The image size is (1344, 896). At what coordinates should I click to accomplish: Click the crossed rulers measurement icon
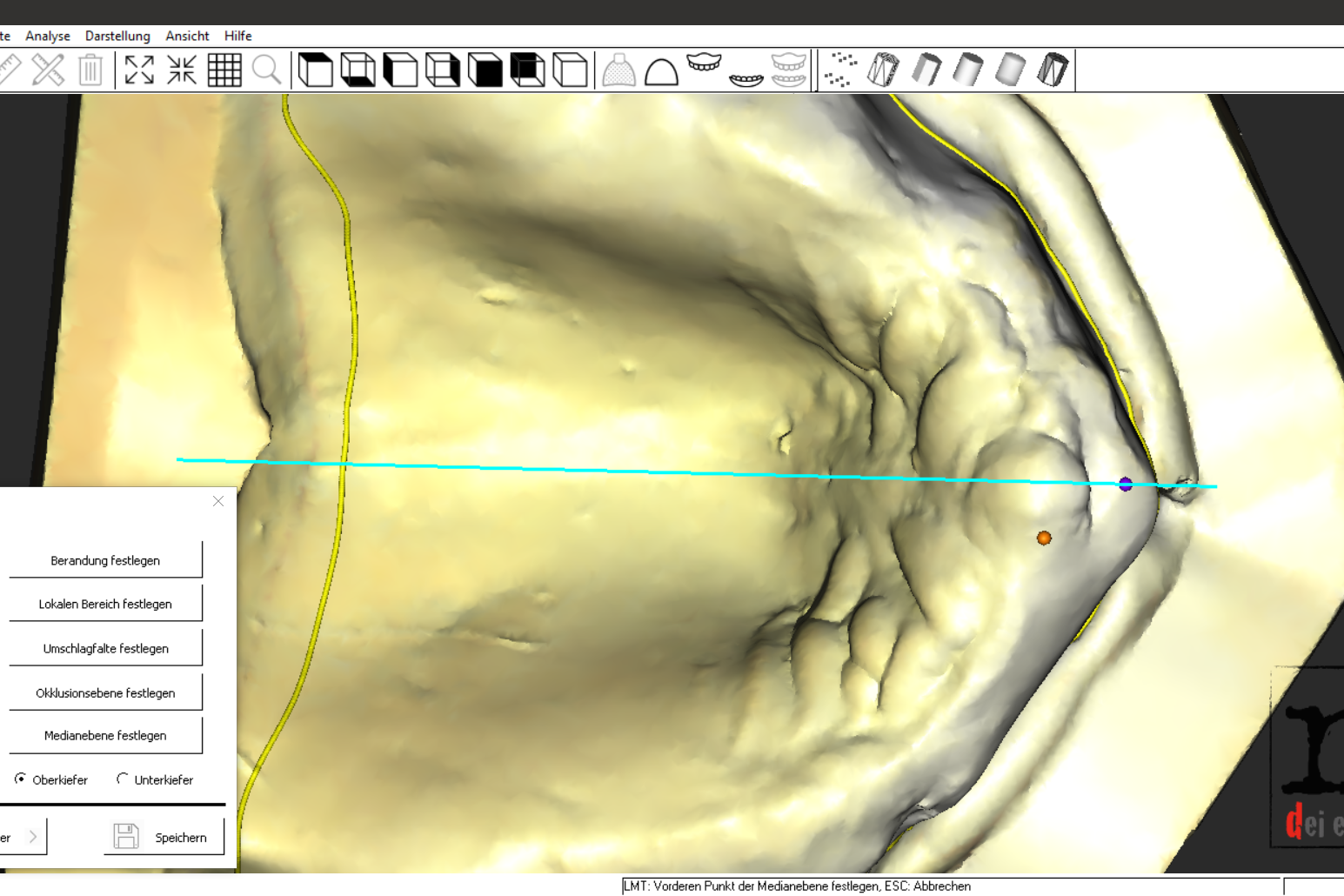48,70
